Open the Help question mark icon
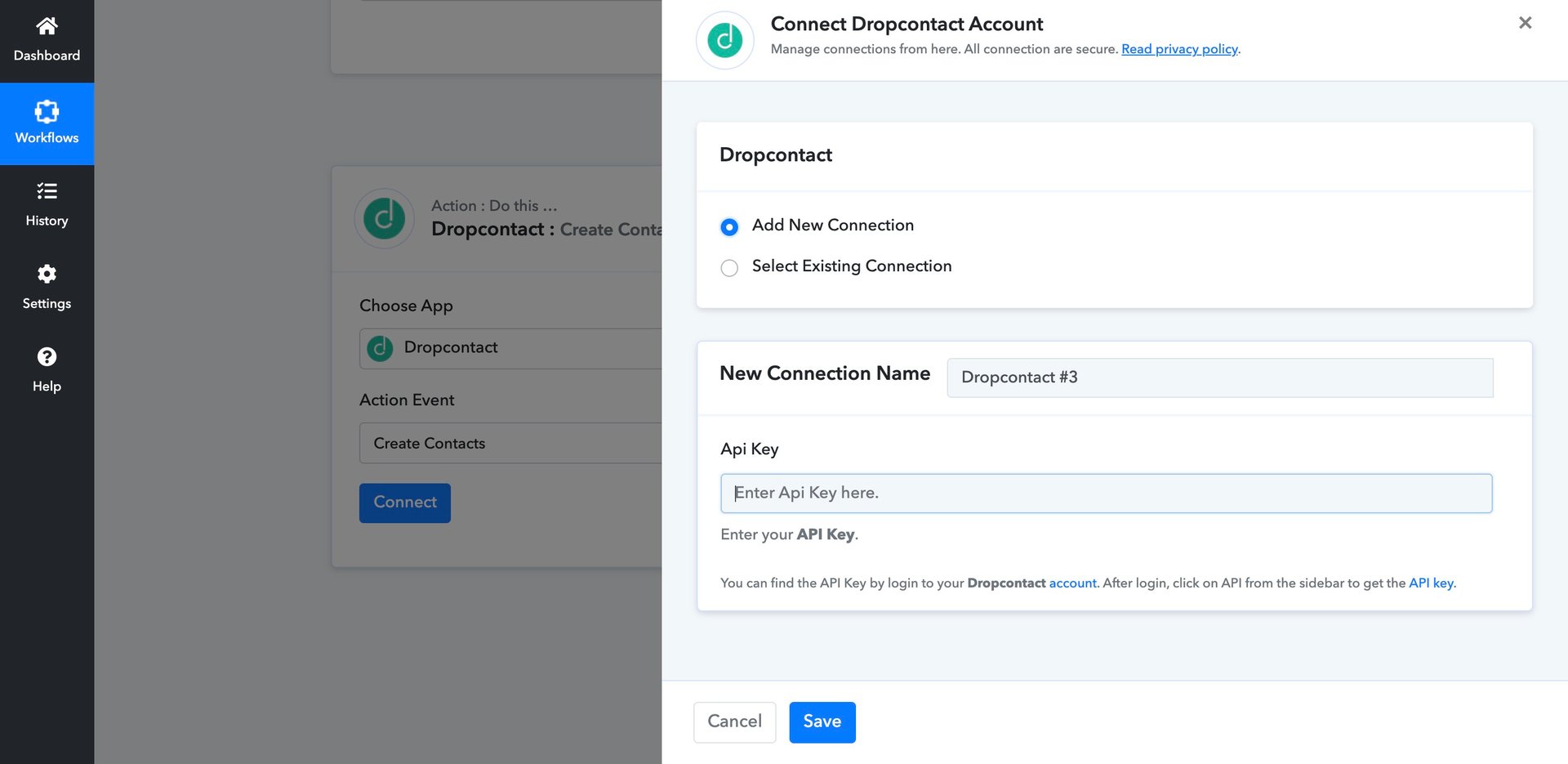Viewport: 1568px width, 764px height. [x=47, y=356]
